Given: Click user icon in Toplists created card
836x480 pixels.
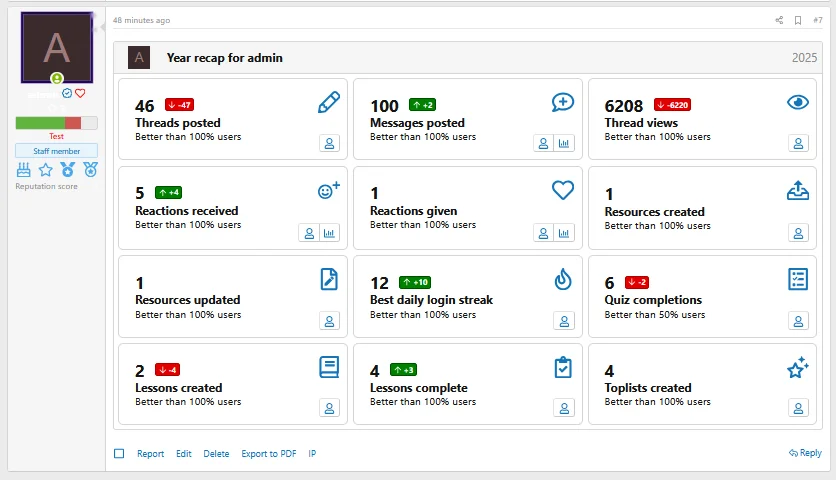Looking at the screenshot, I should (x=798, y=408).
